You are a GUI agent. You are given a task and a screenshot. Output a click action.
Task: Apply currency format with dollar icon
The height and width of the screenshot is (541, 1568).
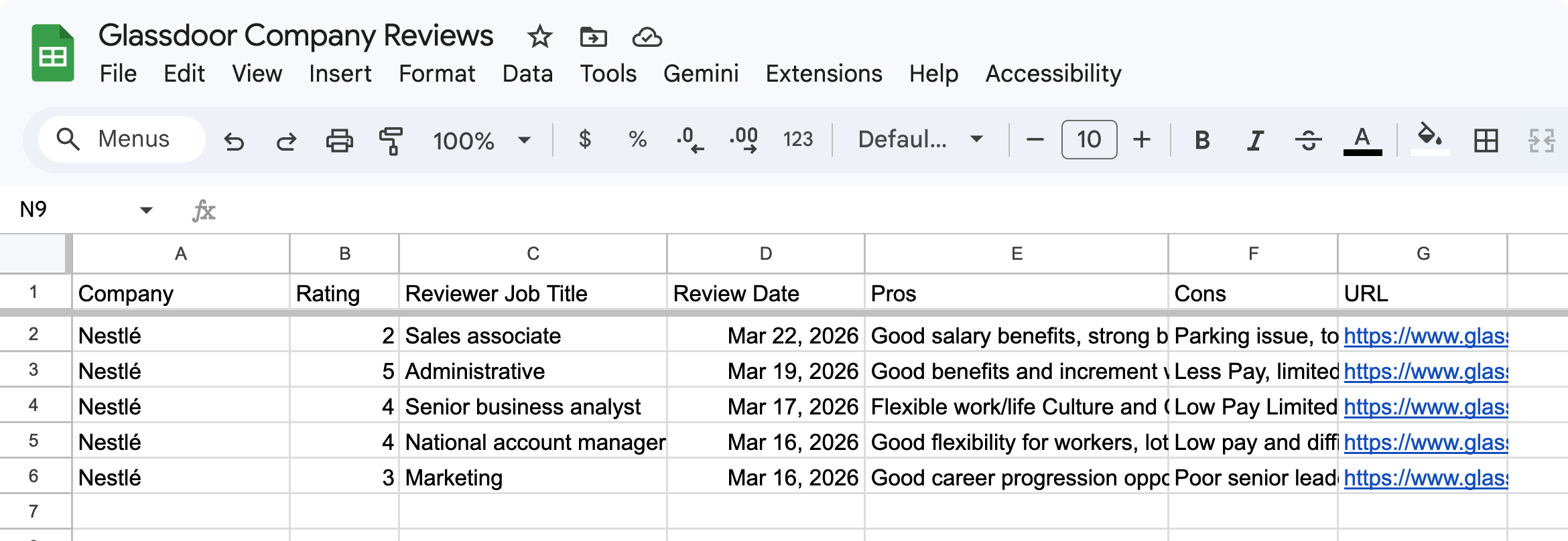pos(585,139)
